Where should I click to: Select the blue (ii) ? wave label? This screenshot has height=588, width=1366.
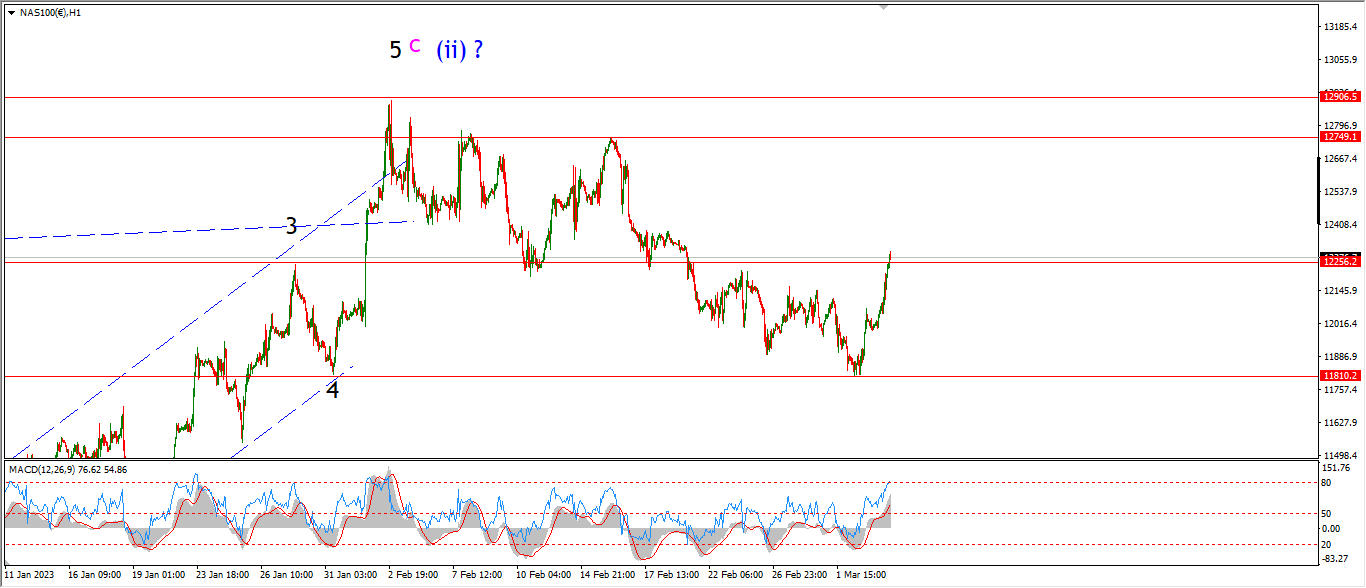click(x=460, y=49)
